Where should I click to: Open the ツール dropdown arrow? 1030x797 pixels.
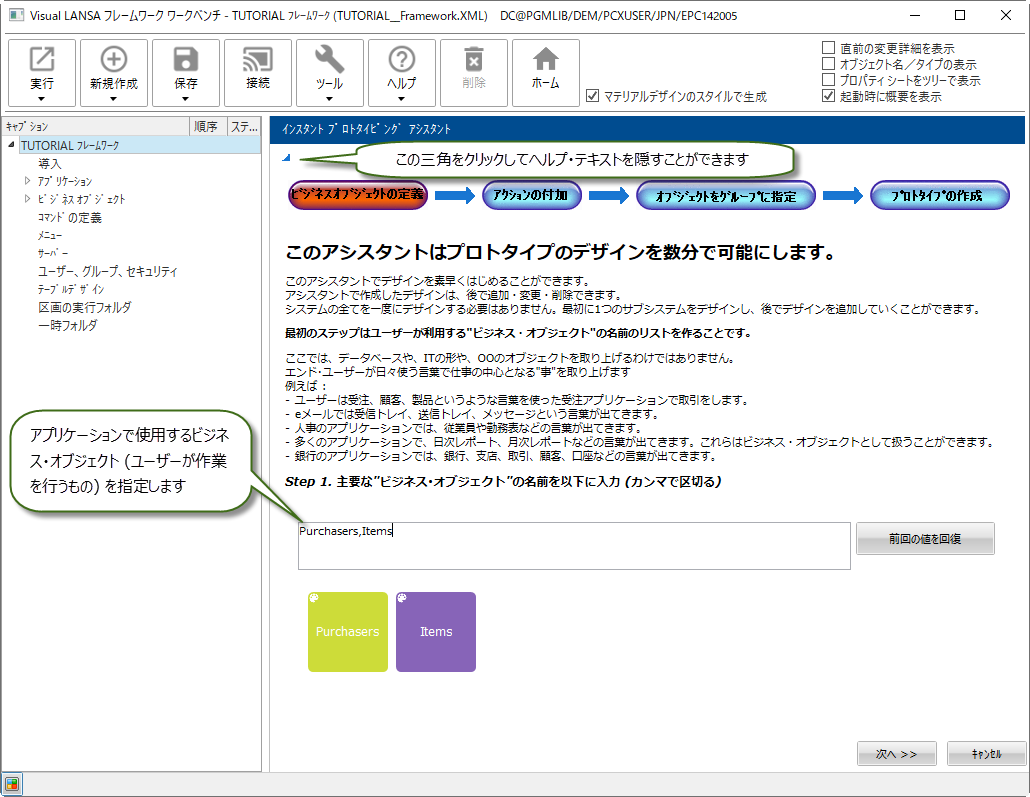tap(330, 99)
